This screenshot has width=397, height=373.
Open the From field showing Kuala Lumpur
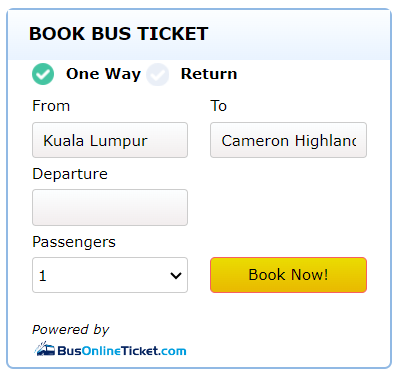110,140
